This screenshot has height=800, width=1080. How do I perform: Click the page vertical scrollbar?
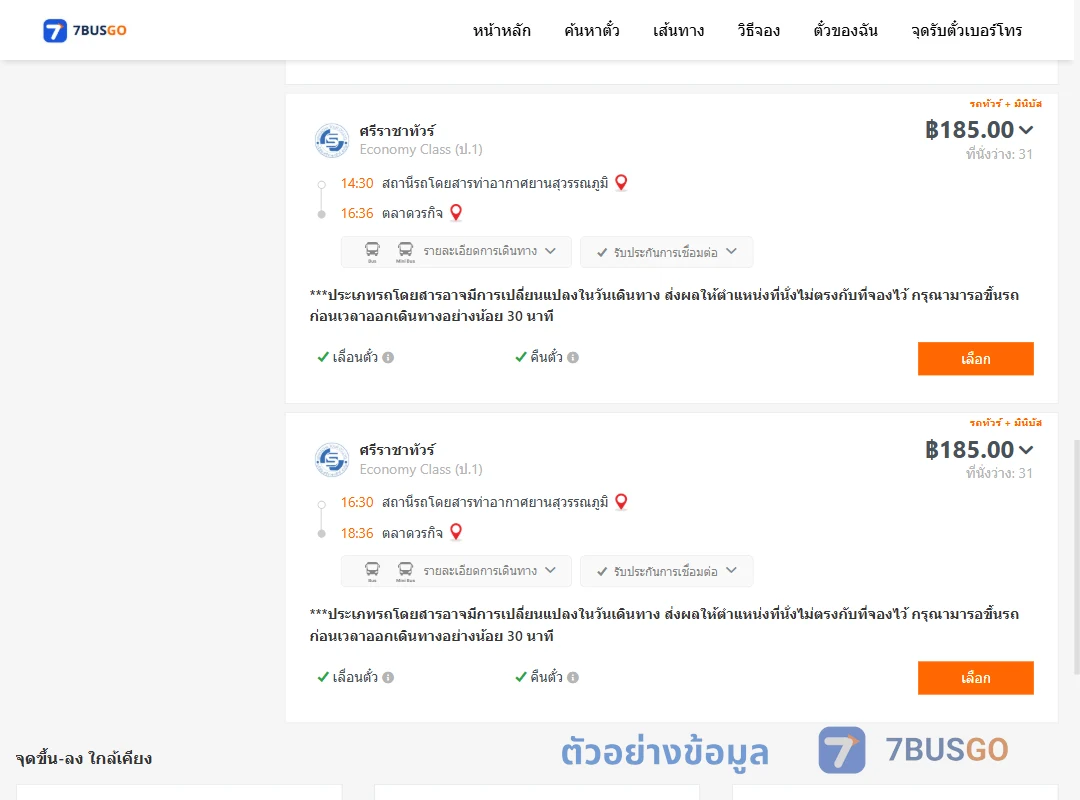1077,557
